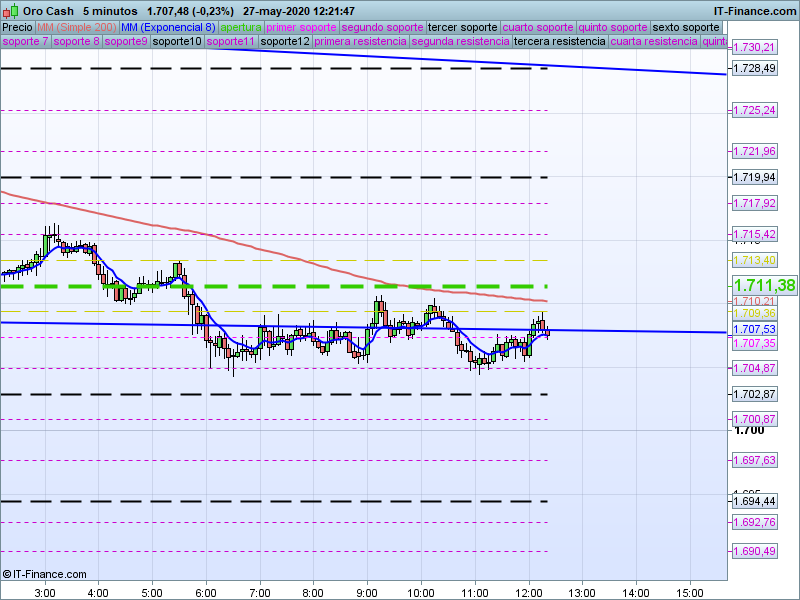800x600 pixels.
Task: Click the soporte10 indicator label
Action: [177, 42]
